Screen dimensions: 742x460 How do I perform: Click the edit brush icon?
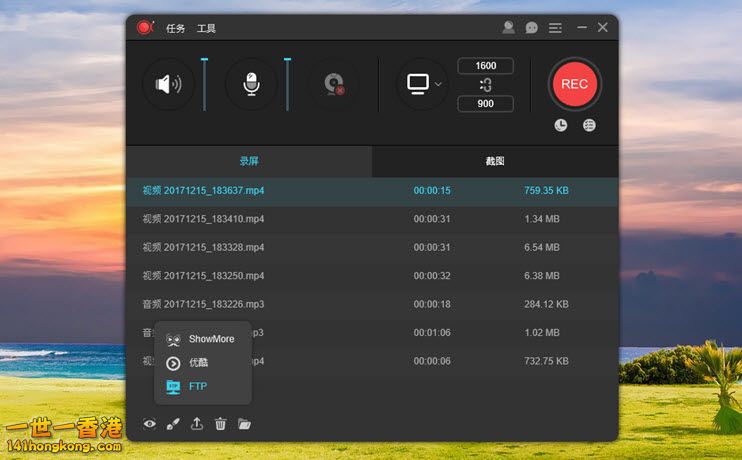(173, 424)
